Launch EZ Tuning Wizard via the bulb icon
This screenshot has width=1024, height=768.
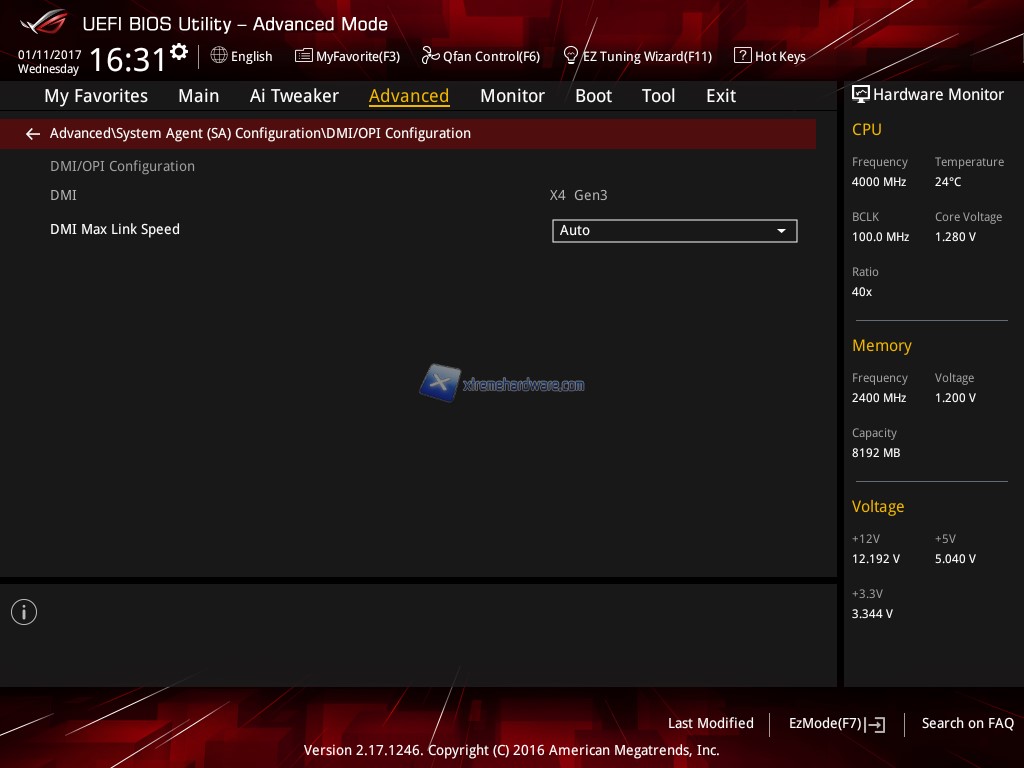pos(571,56)
